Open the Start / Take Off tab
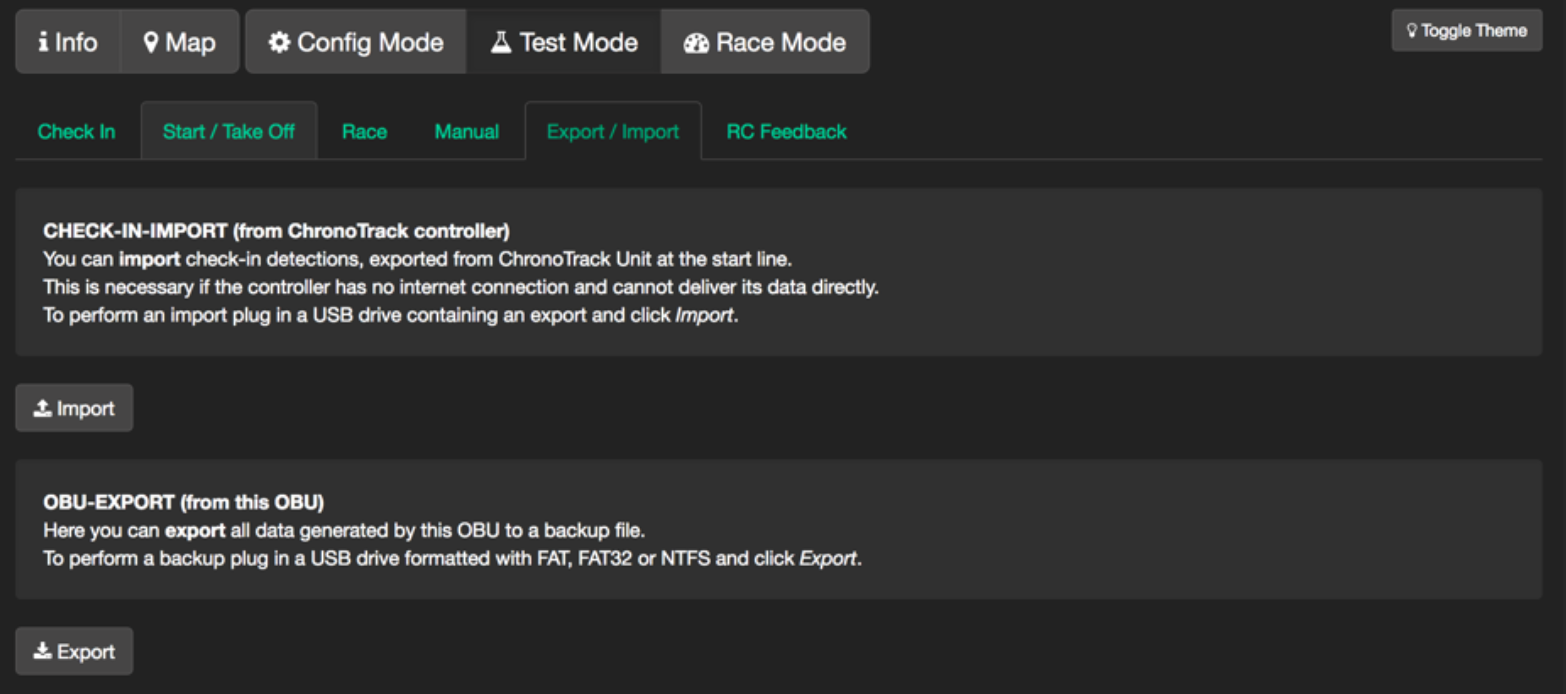The image size is (1566, 694). (228, 131)
